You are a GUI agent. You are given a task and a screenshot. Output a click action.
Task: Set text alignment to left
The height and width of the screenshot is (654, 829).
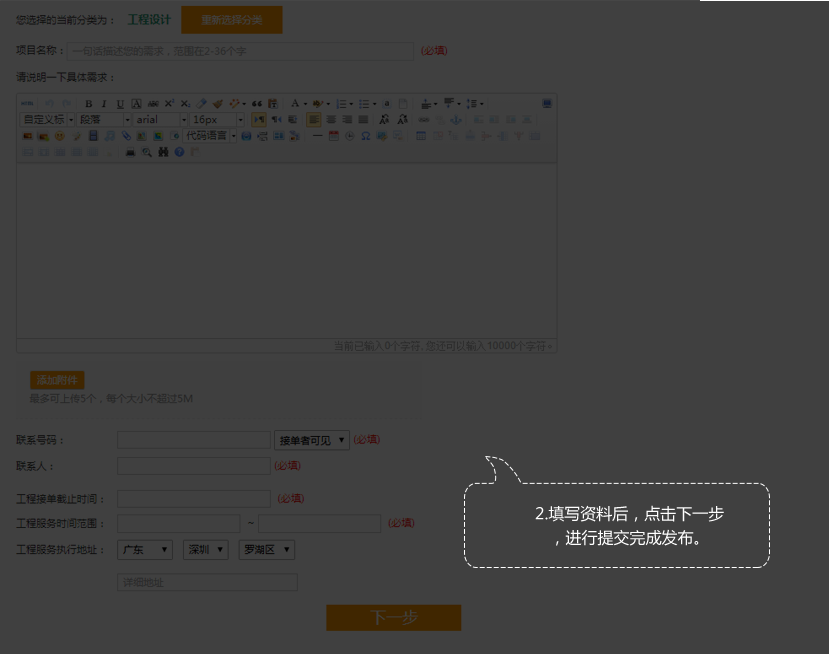click(314, 120)
